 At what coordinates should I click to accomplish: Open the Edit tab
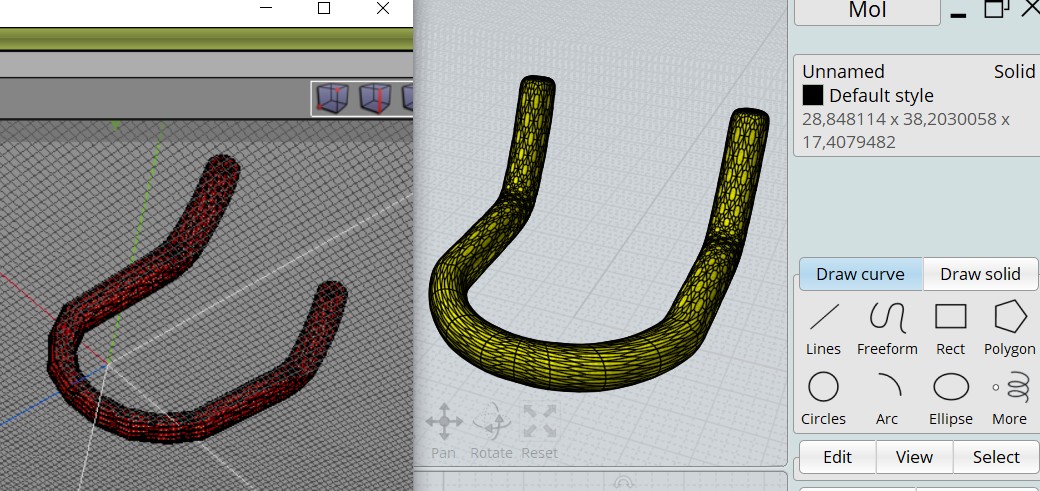[837, 457]
